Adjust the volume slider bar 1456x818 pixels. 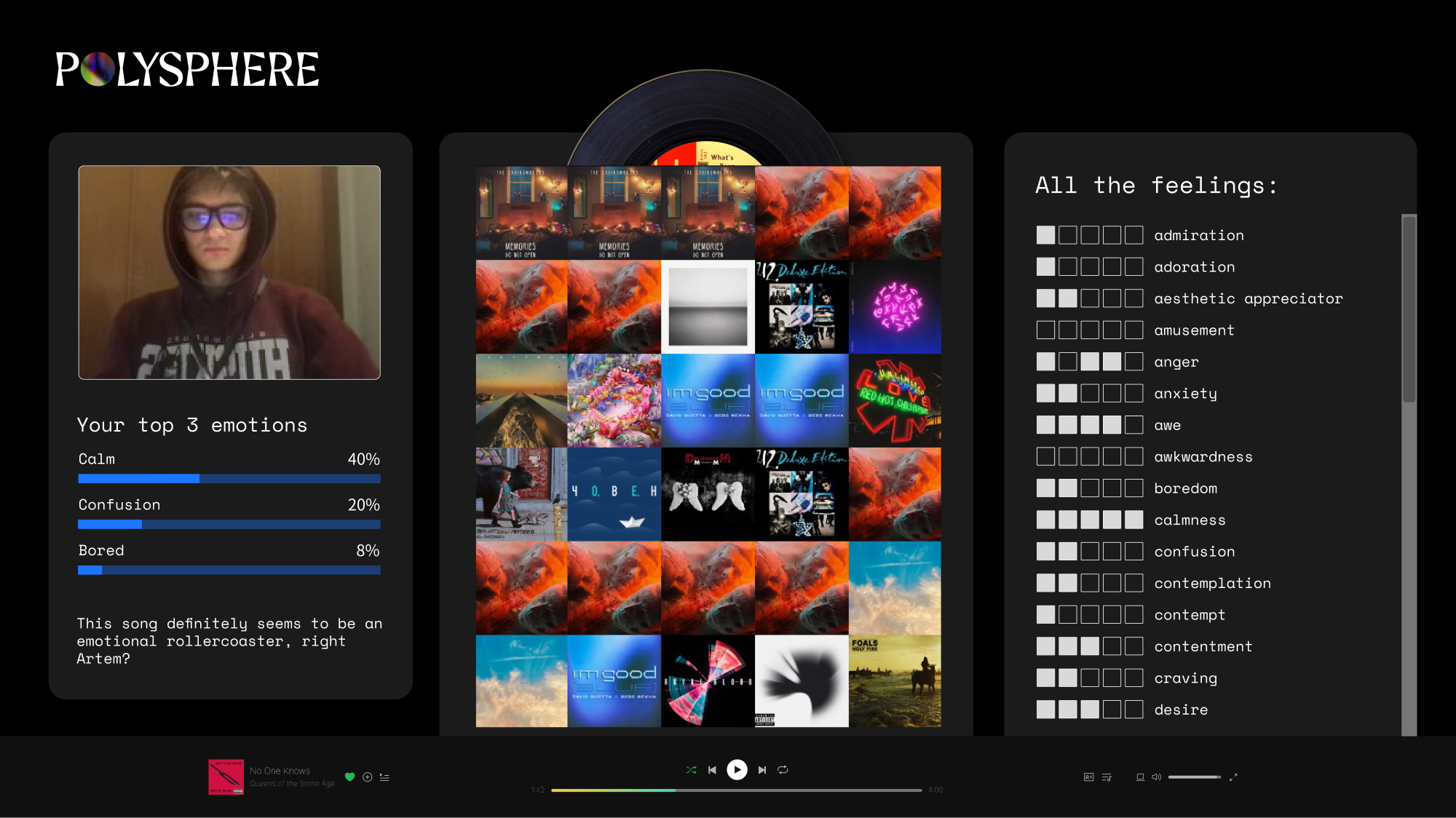click(1195, 777)
